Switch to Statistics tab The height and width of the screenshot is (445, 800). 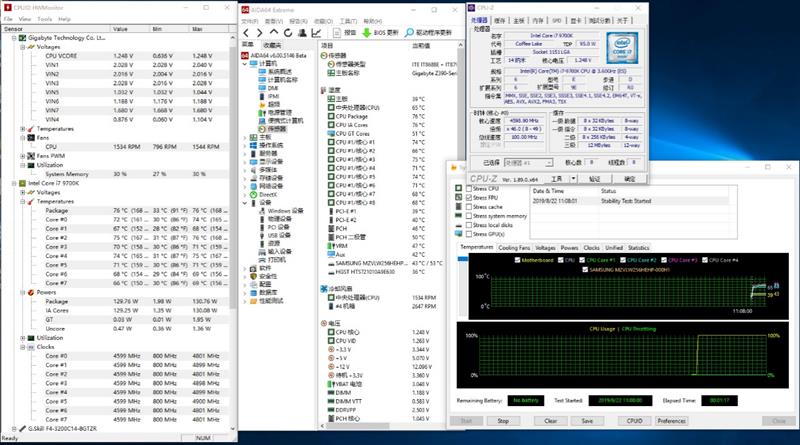click(638, 248)
